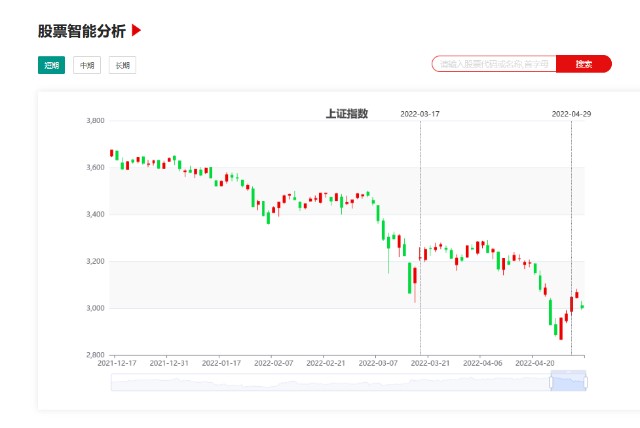
Task: Click the 2022-04-20 x-axis date label
Action: tap(535, 363)
